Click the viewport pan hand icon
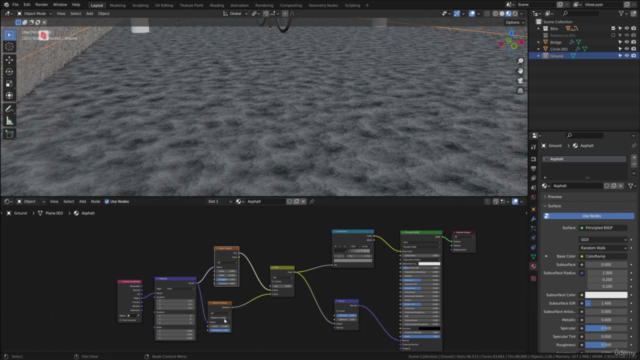Image resolution: width=640 pixels, height=360 pixels. [x=520, y=71]
